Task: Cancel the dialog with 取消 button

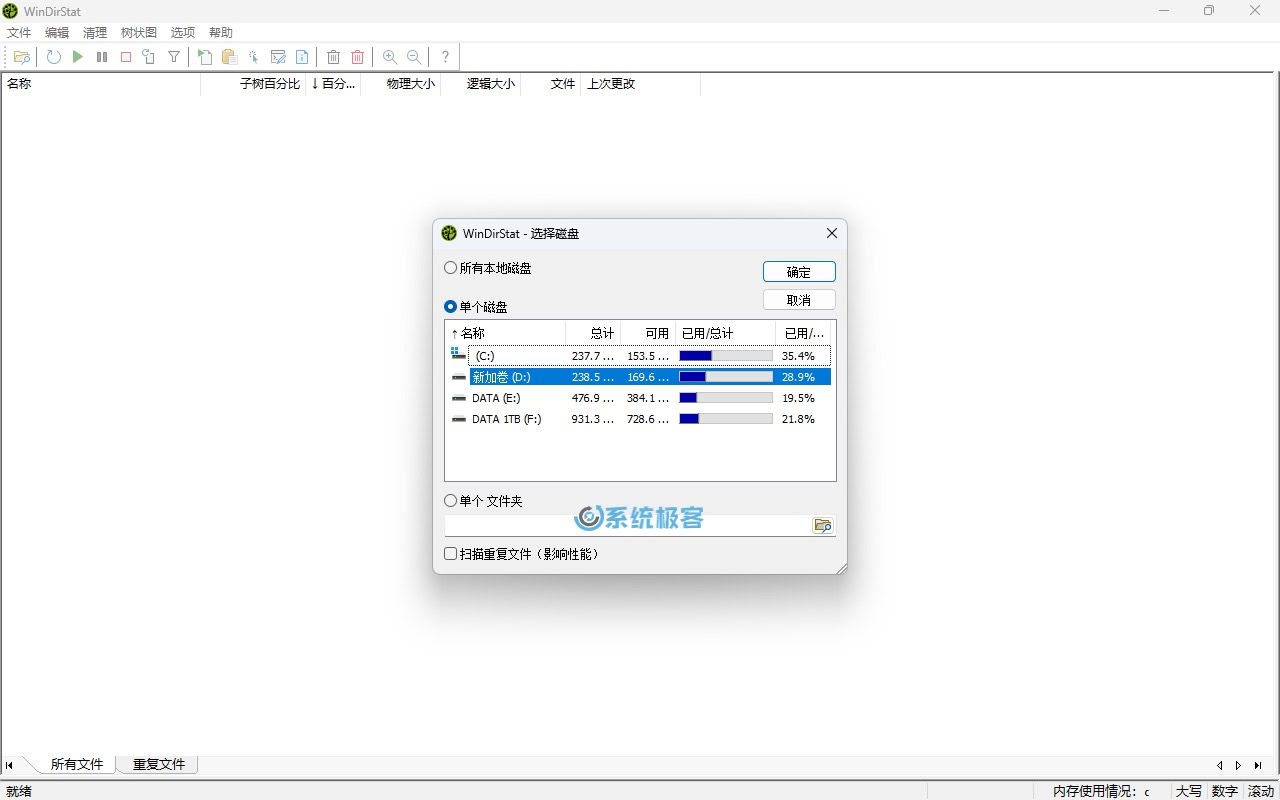Action: tap(799, 300)
